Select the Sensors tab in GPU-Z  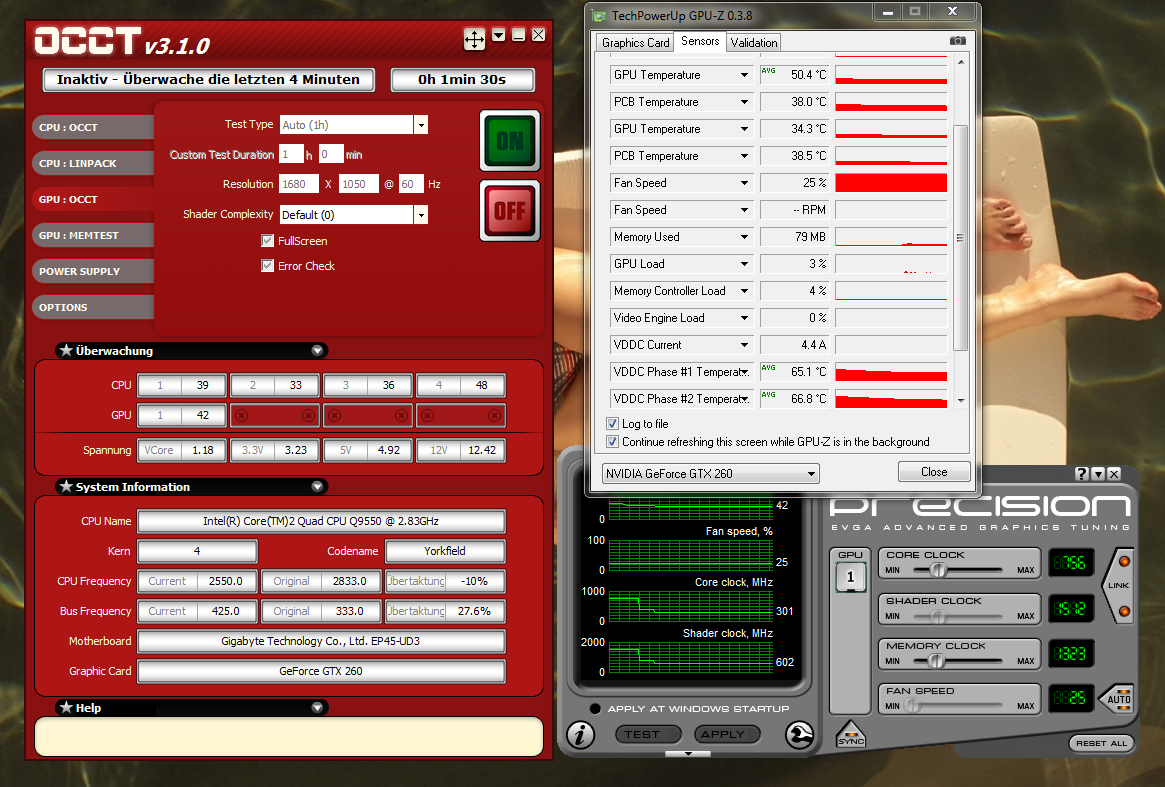pyautogui.click(x=700, y=41)
